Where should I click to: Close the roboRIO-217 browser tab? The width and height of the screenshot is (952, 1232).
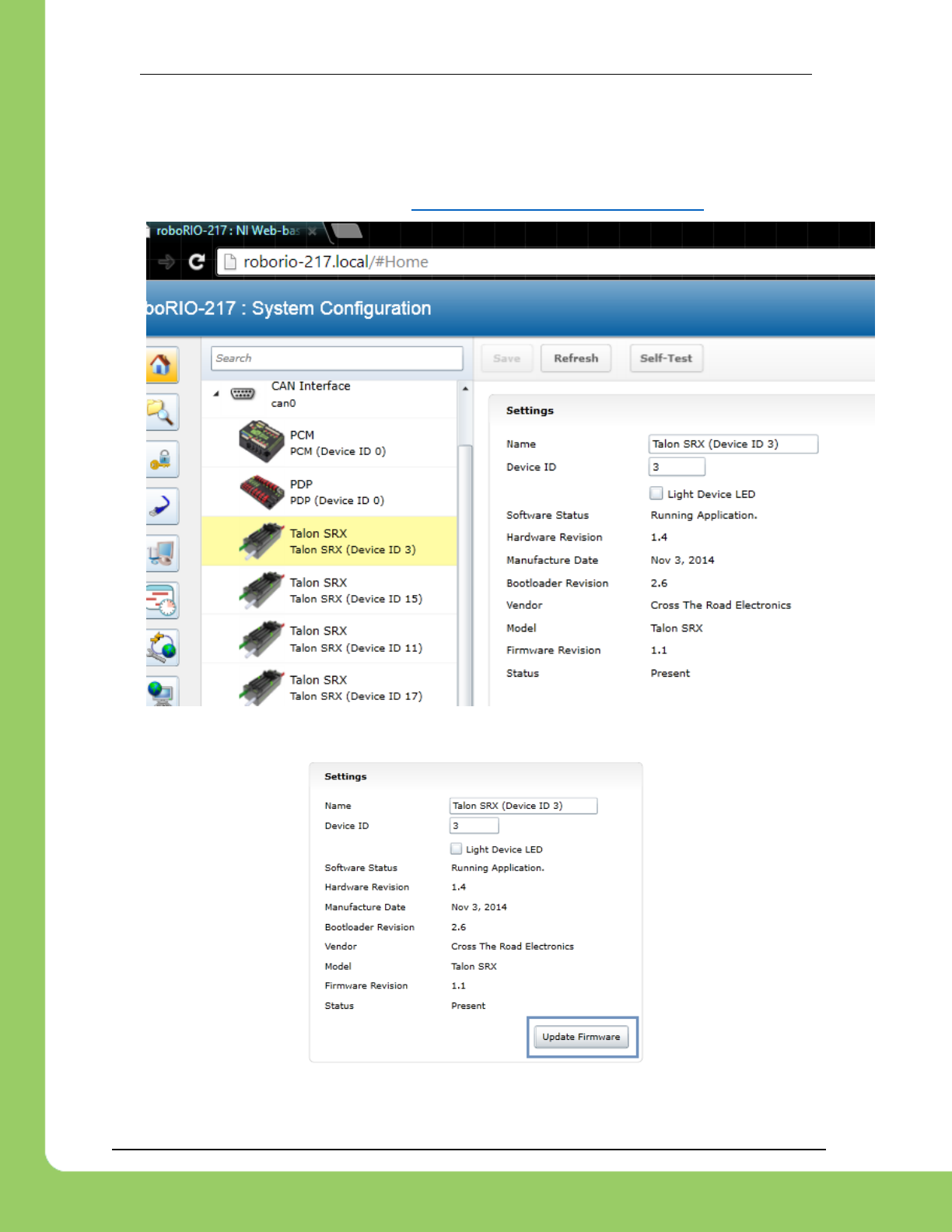pyautogui.click(x=313, y=231)
